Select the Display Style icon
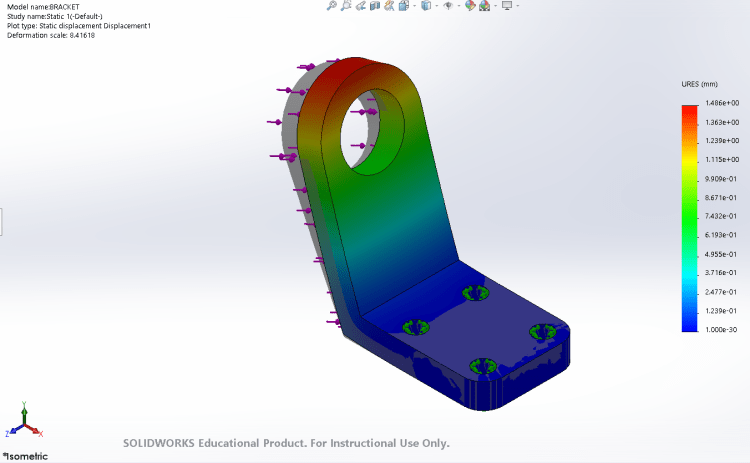The height and width of the screenshot is (463, 750). [x=425, y=6]
